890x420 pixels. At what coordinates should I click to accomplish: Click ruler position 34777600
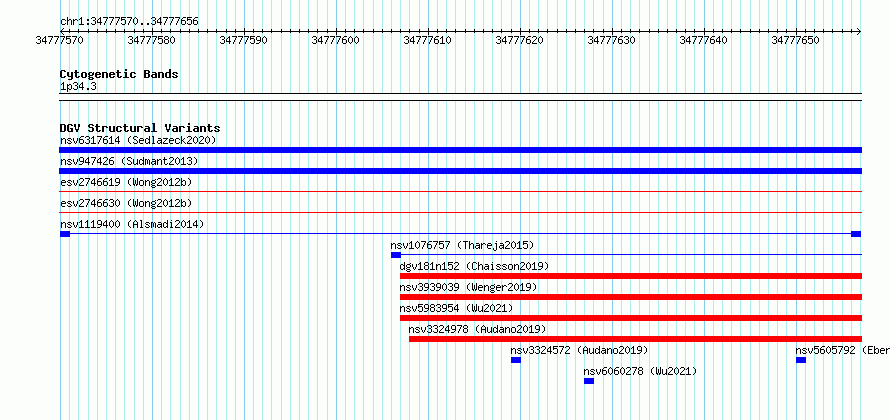335,40
